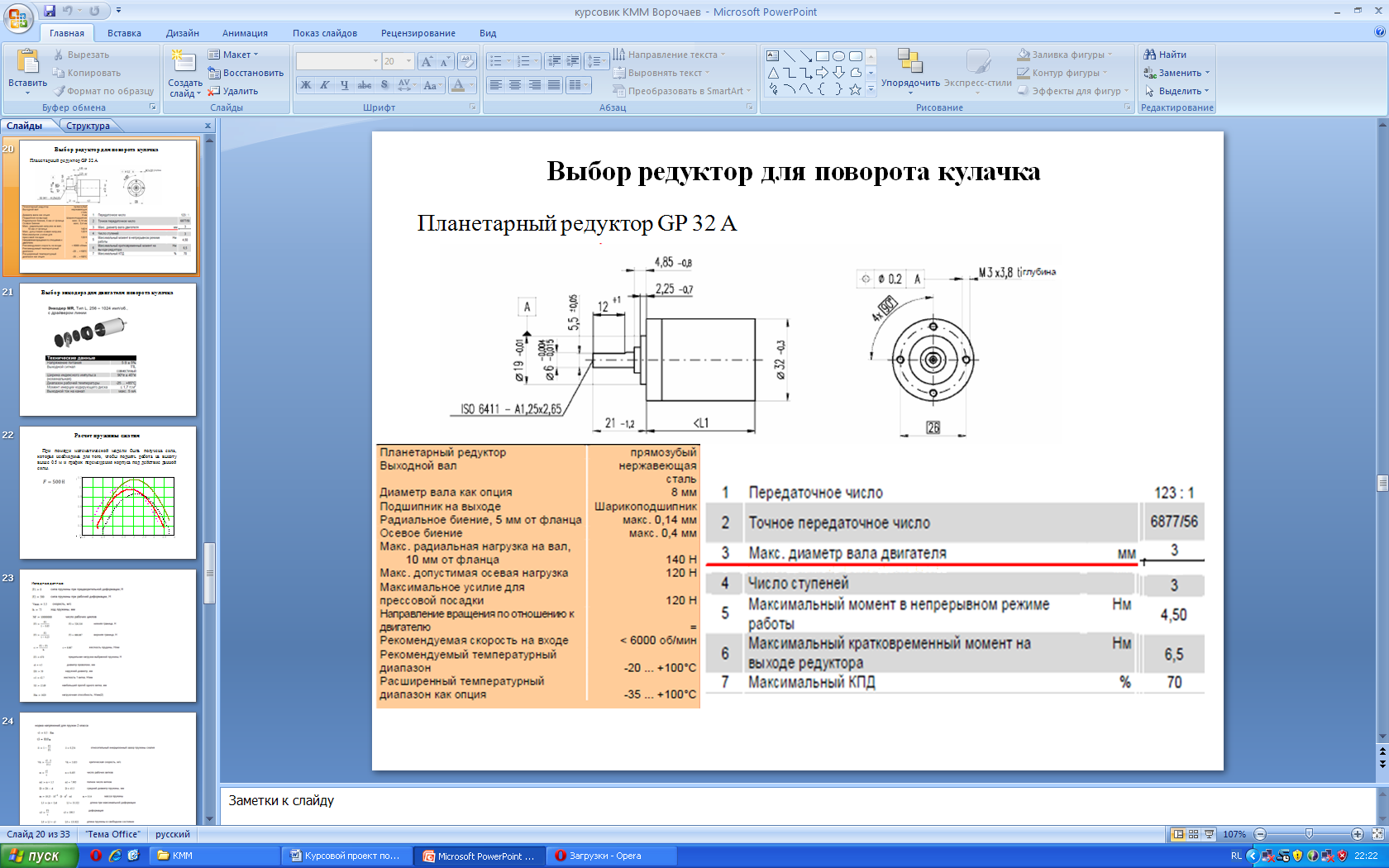Image resolution: width=1389 pixels, height=868 pixels.
Task: Open the Рецензирование ribbon tab
Action: (x=418, y=33)
